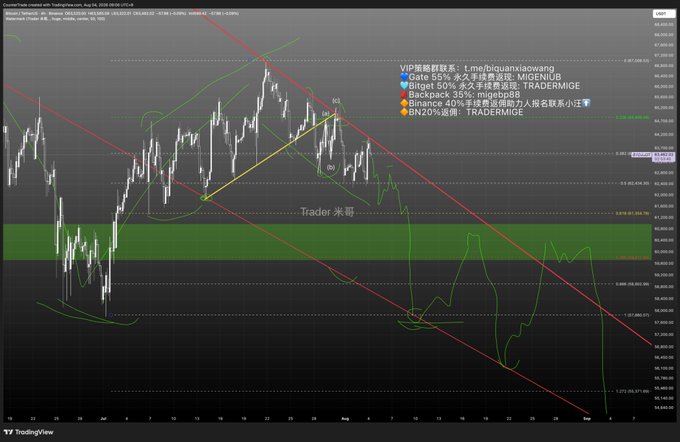This screenshot has height=442, width=680.
Task: Select the green support zone rectangle
Action: tap(327, 242)
